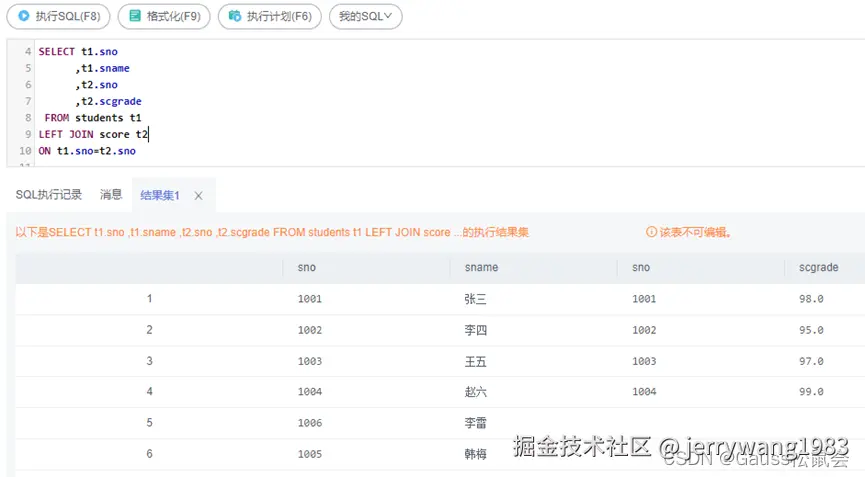Screen dimensions: 865x477
Task: Close the 结果集1 tab with X
Action: tap(199, 196)
